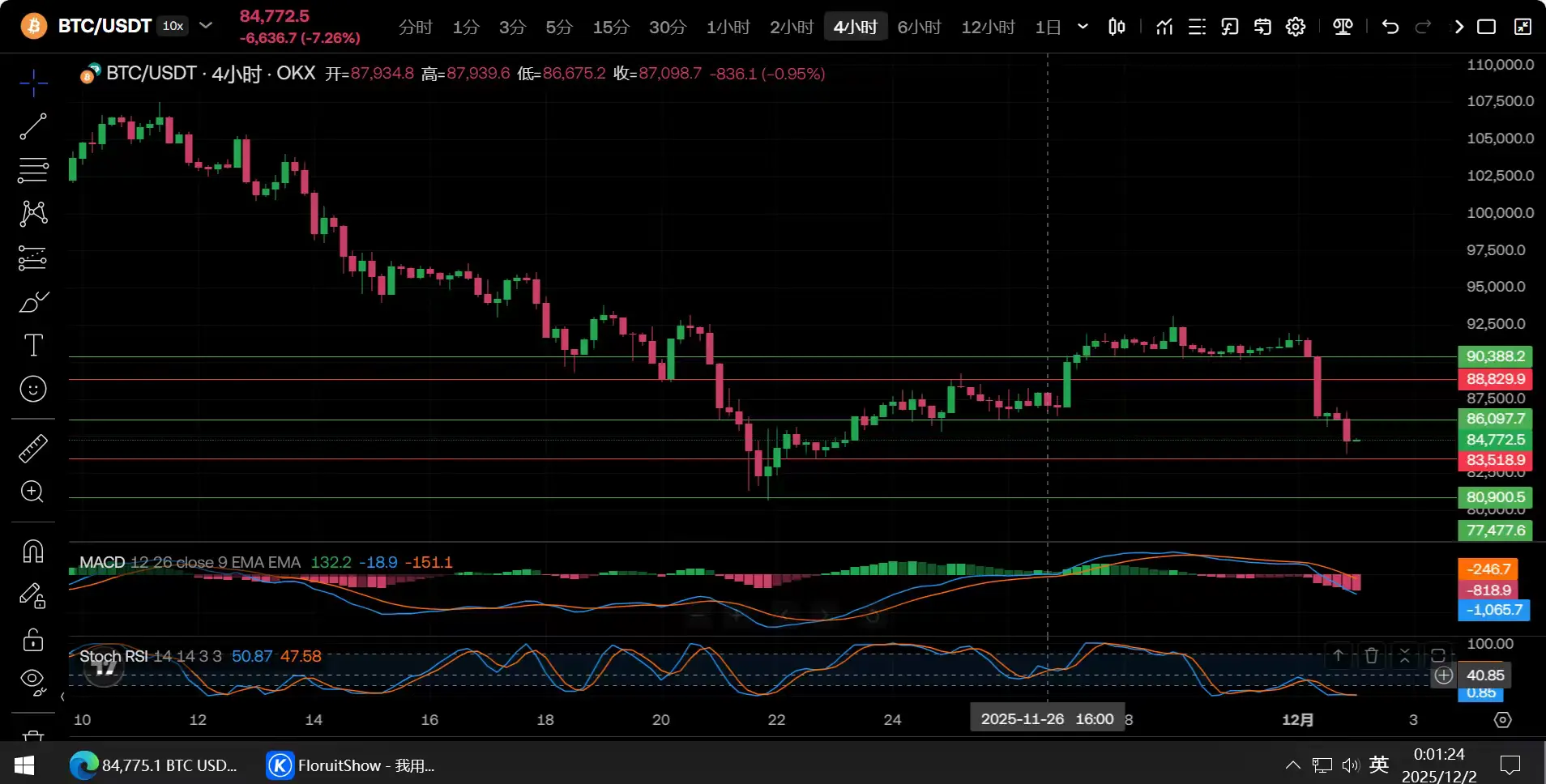
Task: Toggle keep-drawing pencil lock mode
Action: pyautogui.click(x=33, y=596)
